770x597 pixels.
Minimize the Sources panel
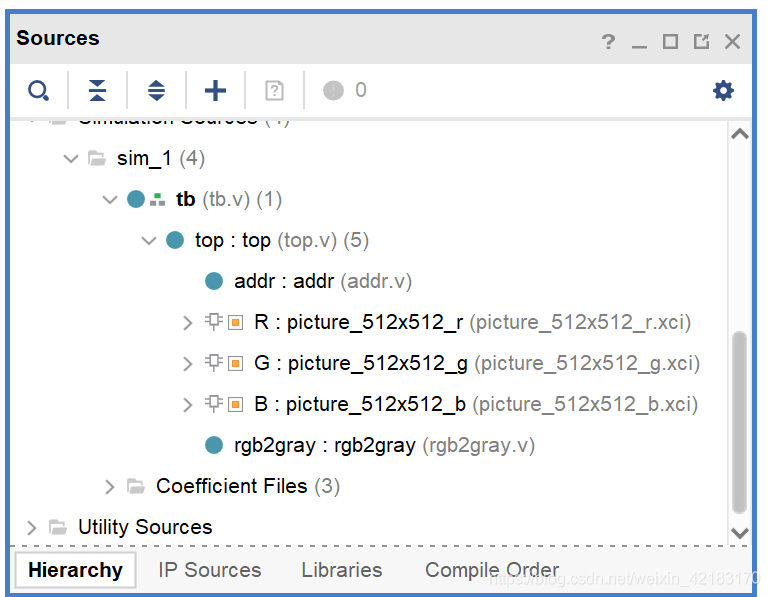click(x=639, y=46)
